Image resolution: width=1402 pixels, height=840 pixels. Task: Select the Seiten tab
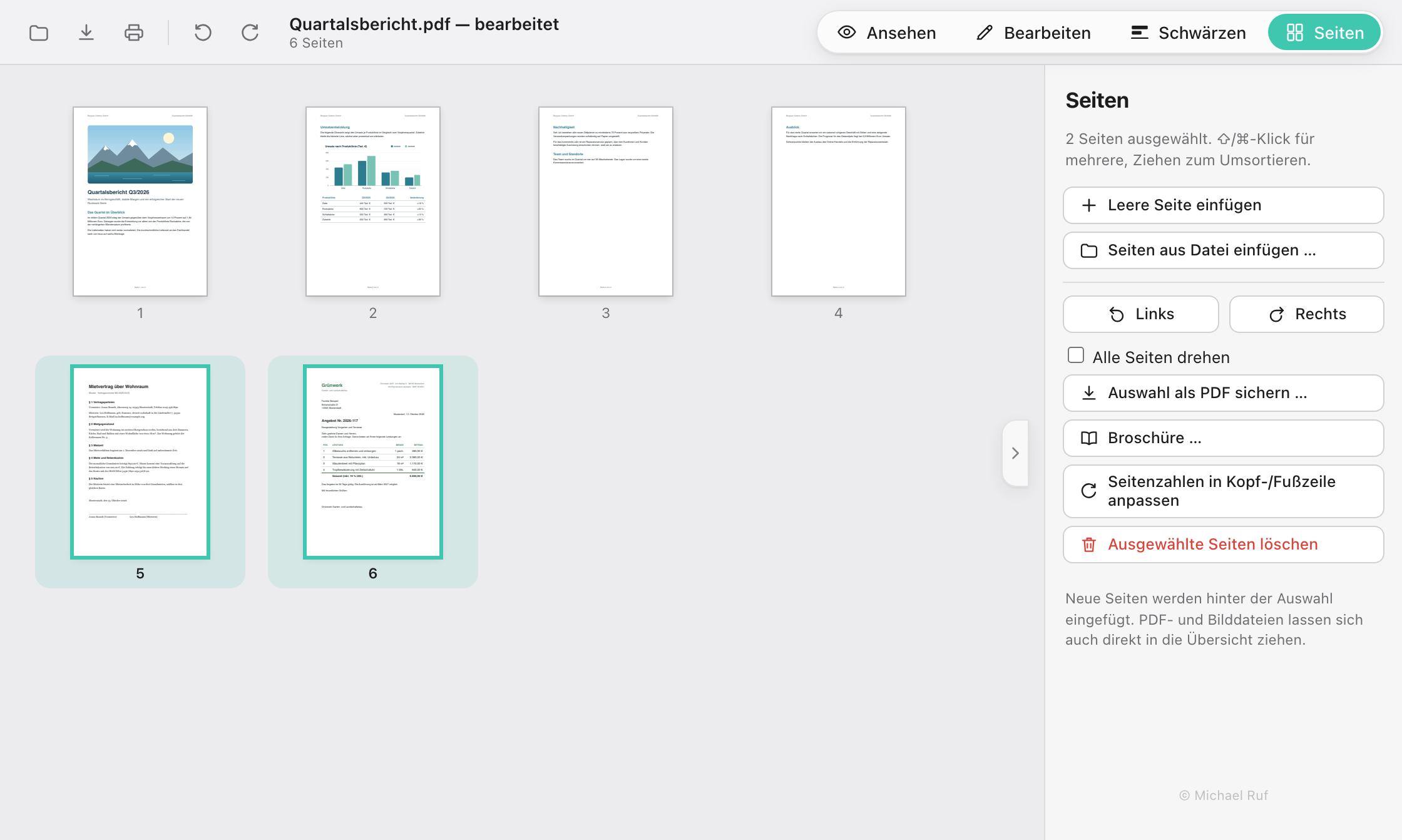click(1324, 33)
